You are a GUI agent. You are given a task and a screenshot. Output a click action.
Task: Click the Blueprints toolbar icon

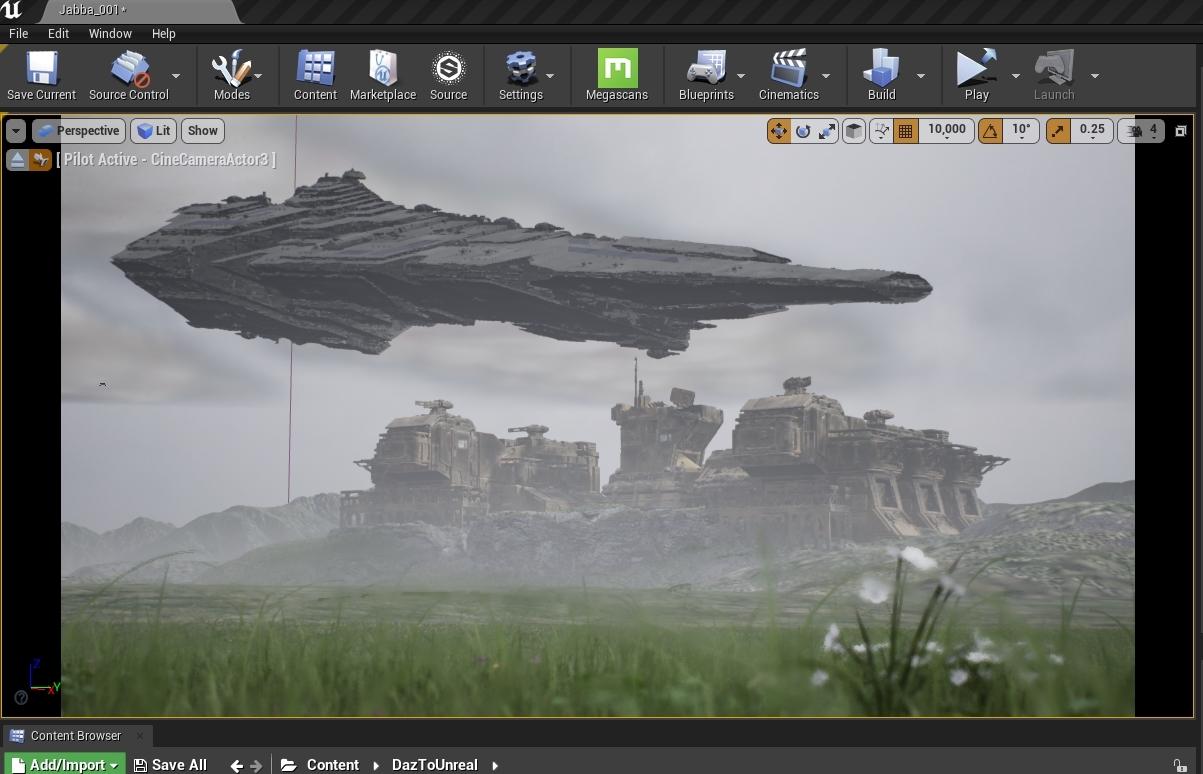point(706,76)
